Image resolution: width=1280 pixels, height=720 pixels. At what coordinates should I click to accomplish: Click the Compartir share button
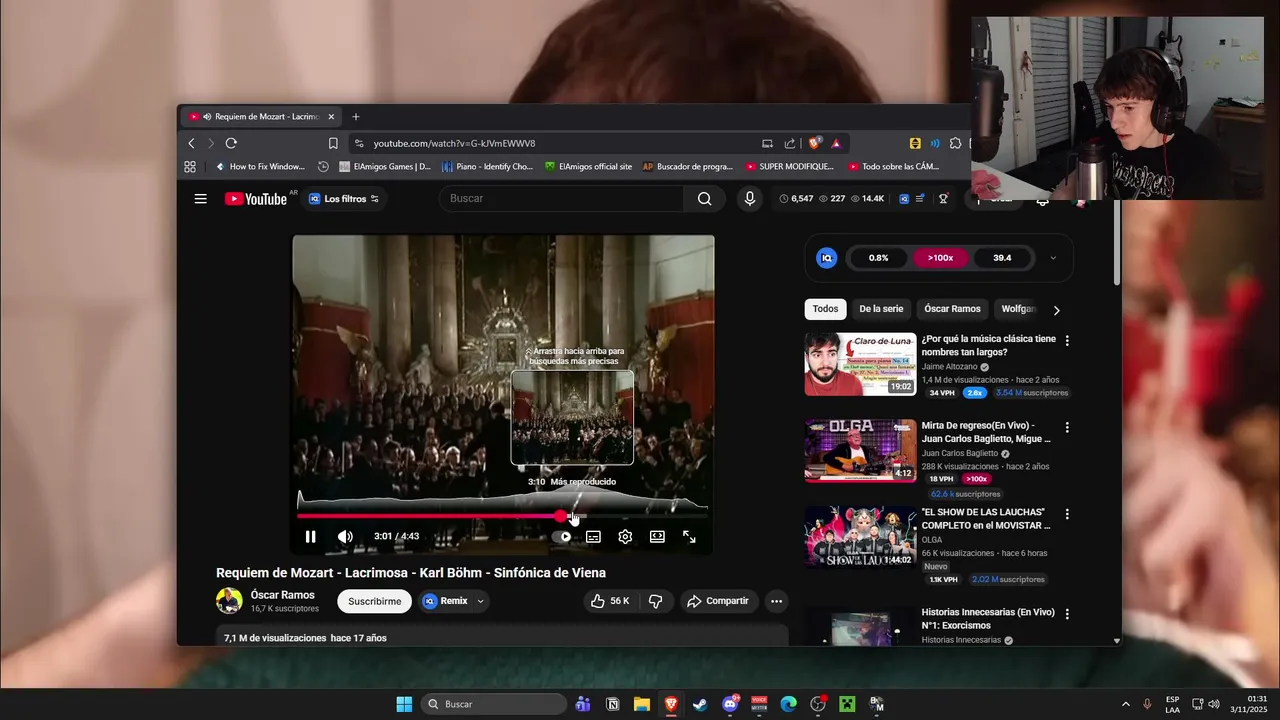pyautogui.click(x=718, y=601)
